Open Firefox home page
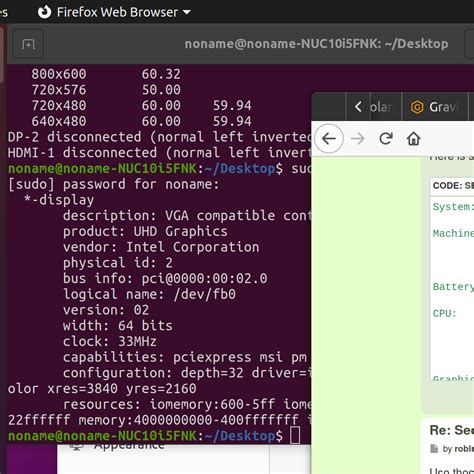The image size is (474, 474). point(414,138)
